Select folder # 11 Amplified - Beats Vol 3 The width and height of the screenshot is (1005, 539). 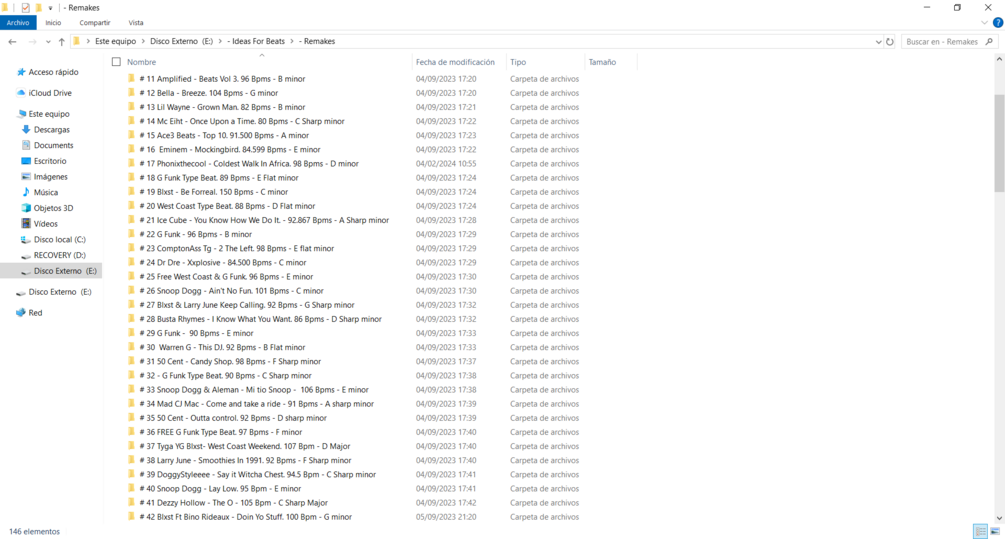(x=222, y=79)
